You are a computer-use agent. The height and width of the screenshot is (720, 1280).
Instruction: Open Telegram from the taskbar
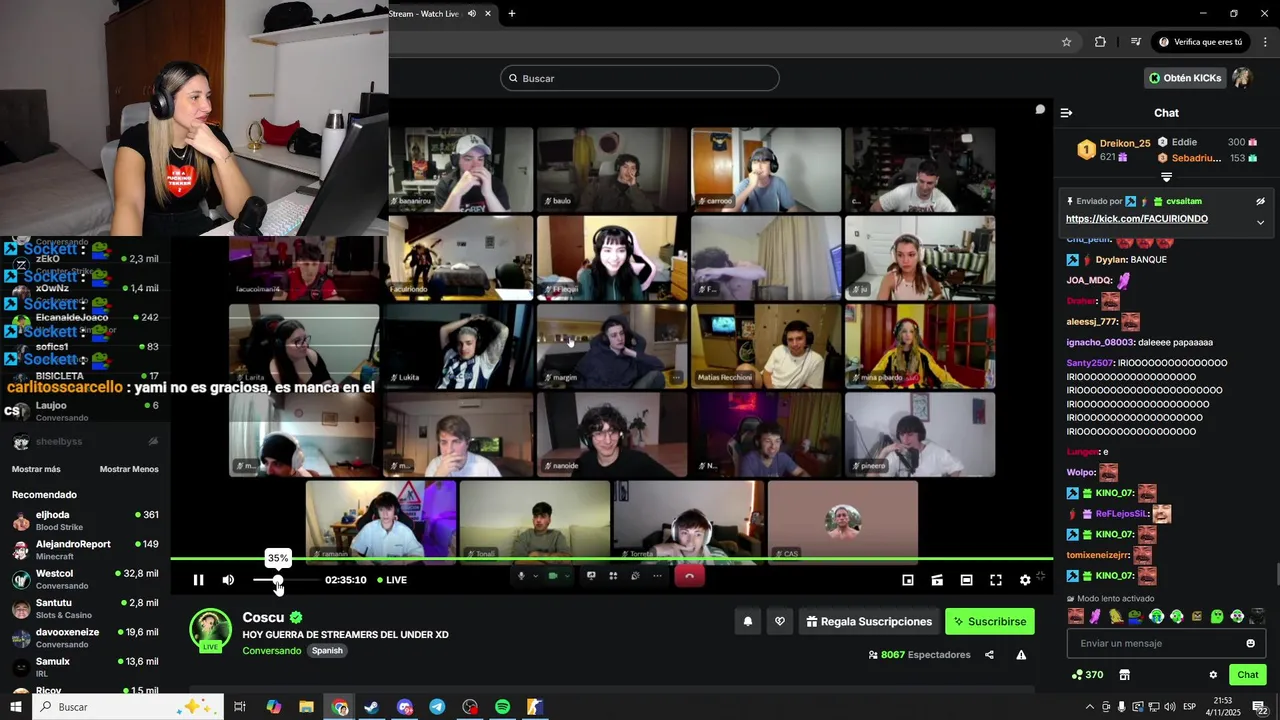point(437,707)
